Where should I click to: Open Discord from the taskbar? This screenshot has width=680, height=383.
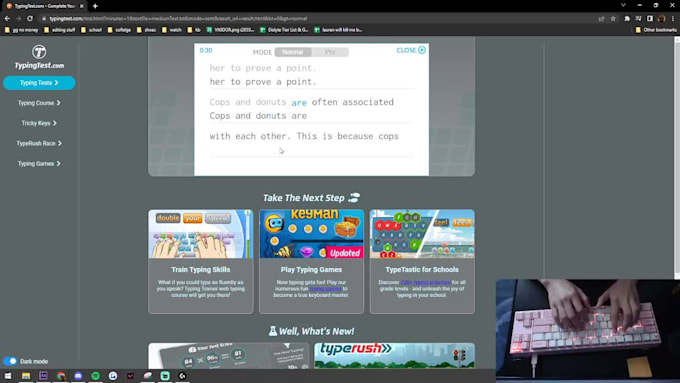(x=78, y=376)
